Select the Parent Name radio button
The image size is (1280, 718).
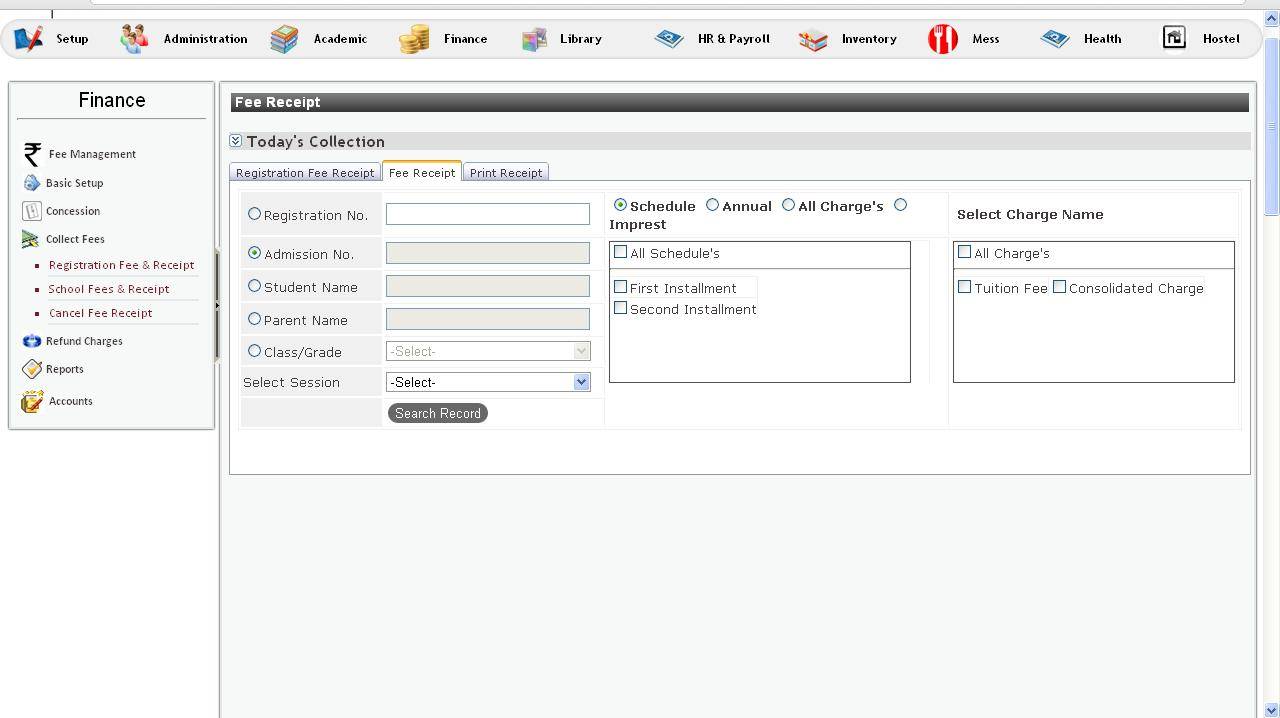(x=254, y=319)
